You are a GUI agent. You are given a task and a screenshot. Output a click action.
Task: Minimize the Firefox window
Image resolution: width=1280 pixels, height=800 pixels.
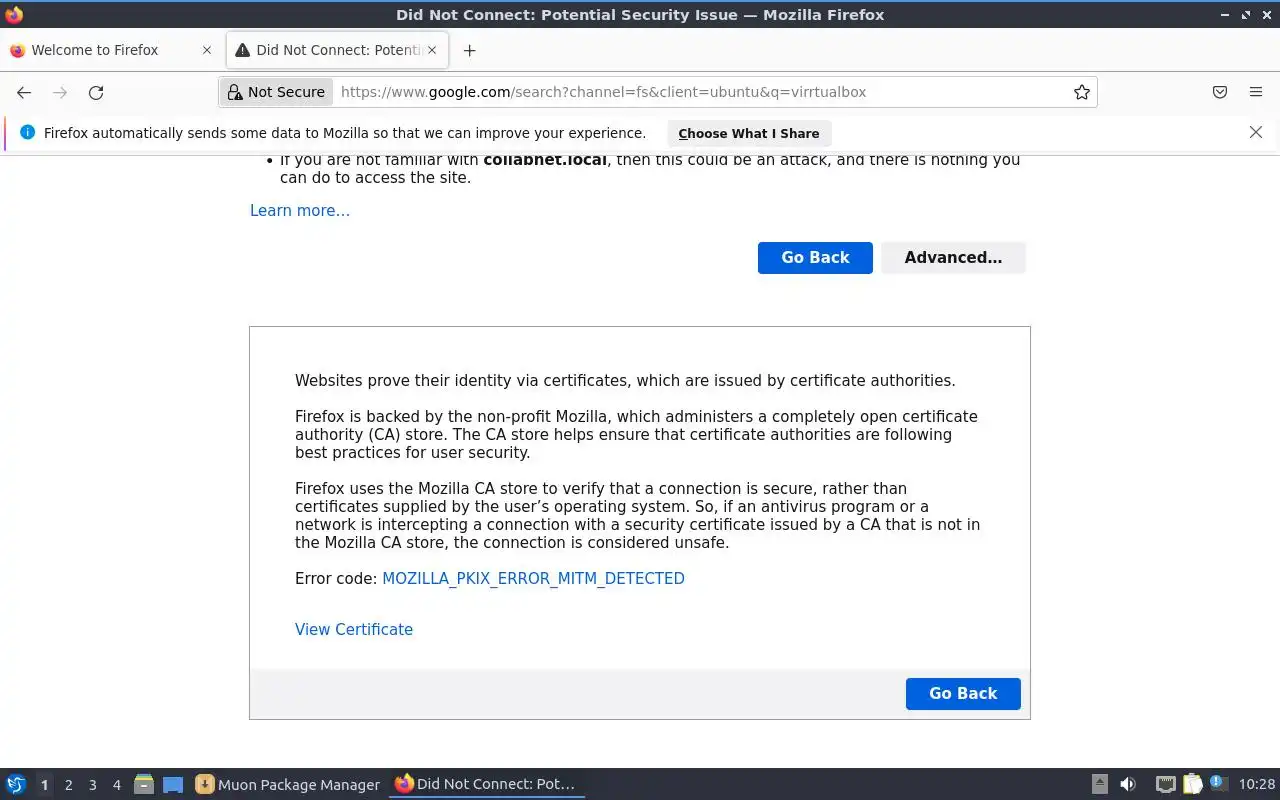click(x=1225, y=14)
